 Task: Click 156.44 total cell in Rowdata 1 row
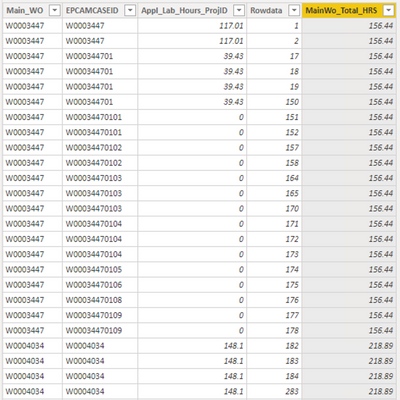pos(349,26)
